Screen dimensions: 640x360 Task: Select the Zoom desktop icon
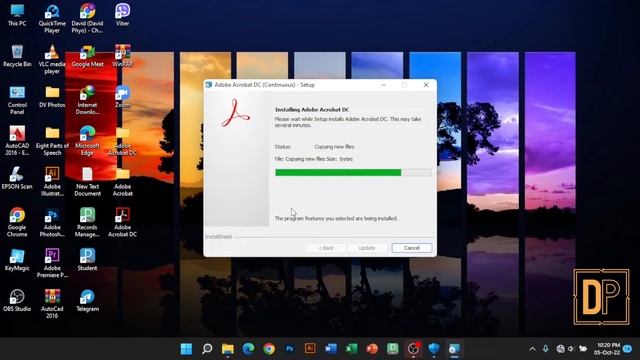click(122, 97)
